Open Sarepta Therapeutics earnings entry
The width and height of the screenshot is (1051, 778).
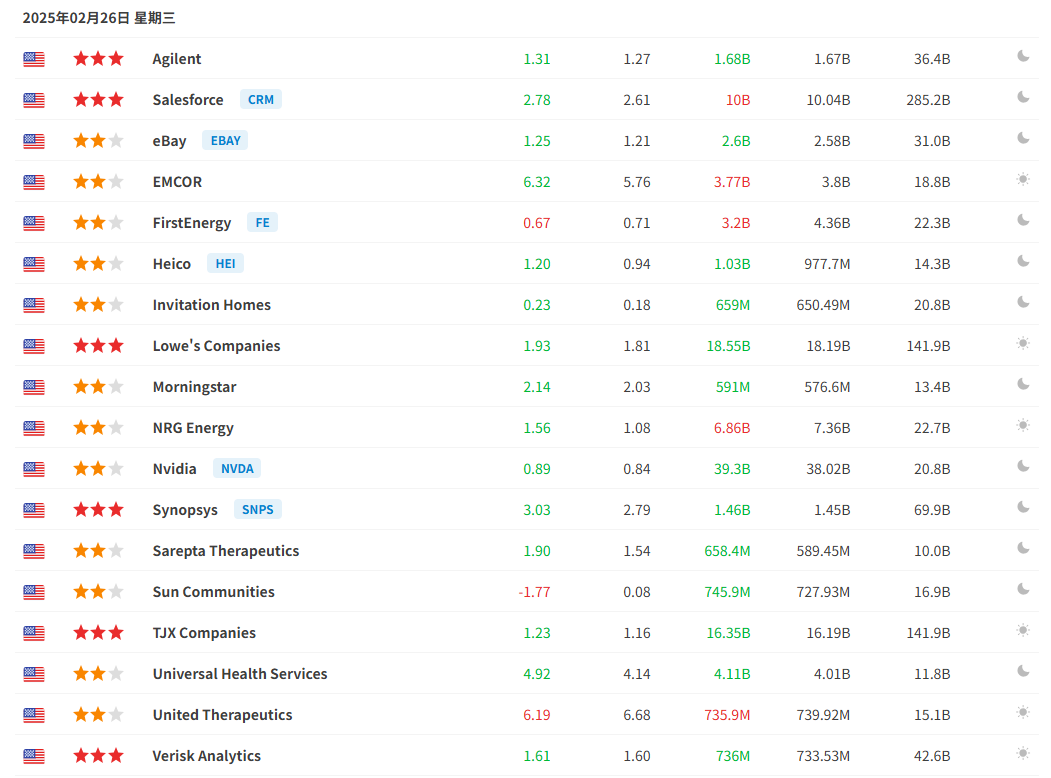(226, 551)
